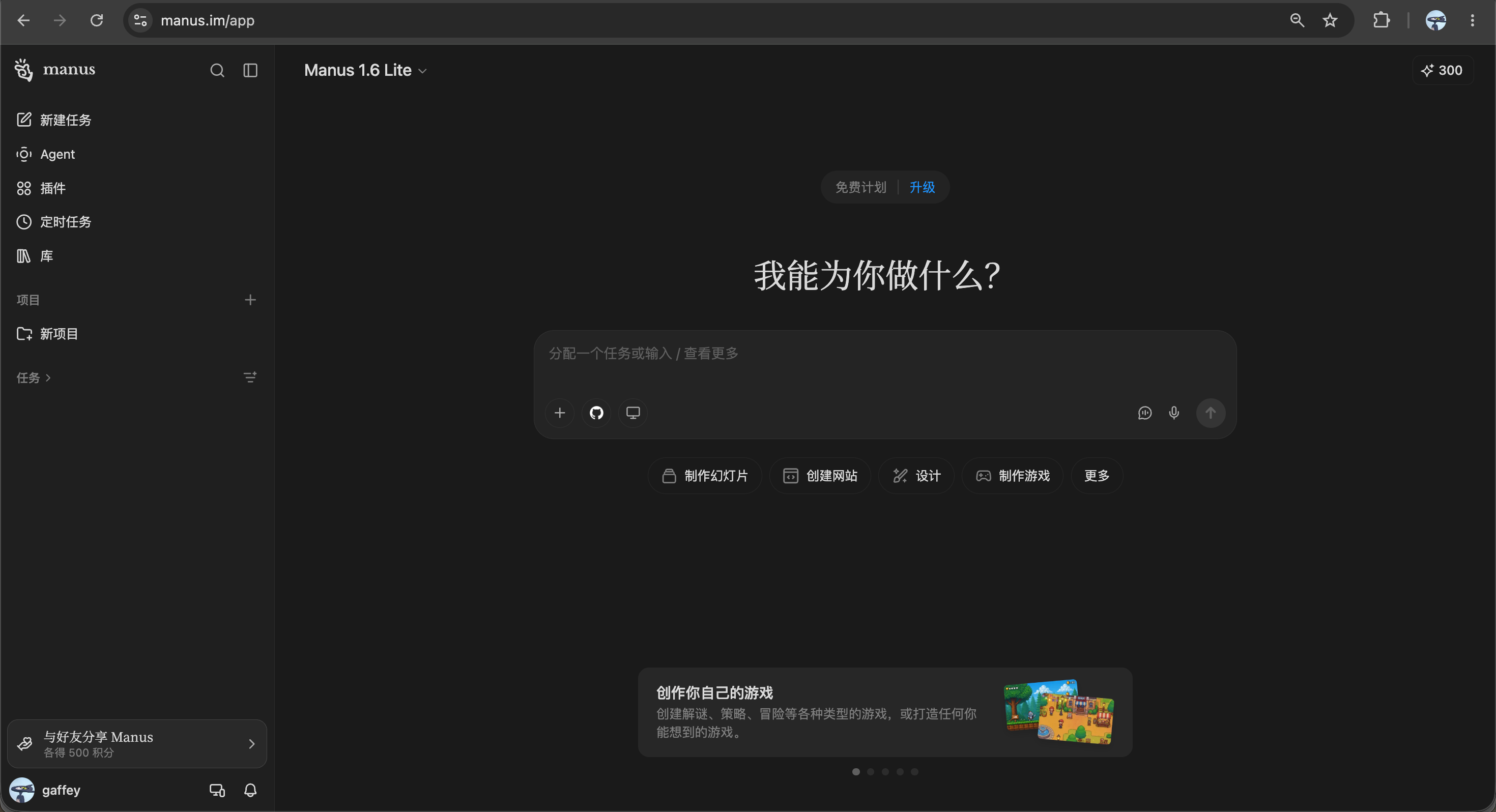Expand the 任务 section chevron

point(48,378)
